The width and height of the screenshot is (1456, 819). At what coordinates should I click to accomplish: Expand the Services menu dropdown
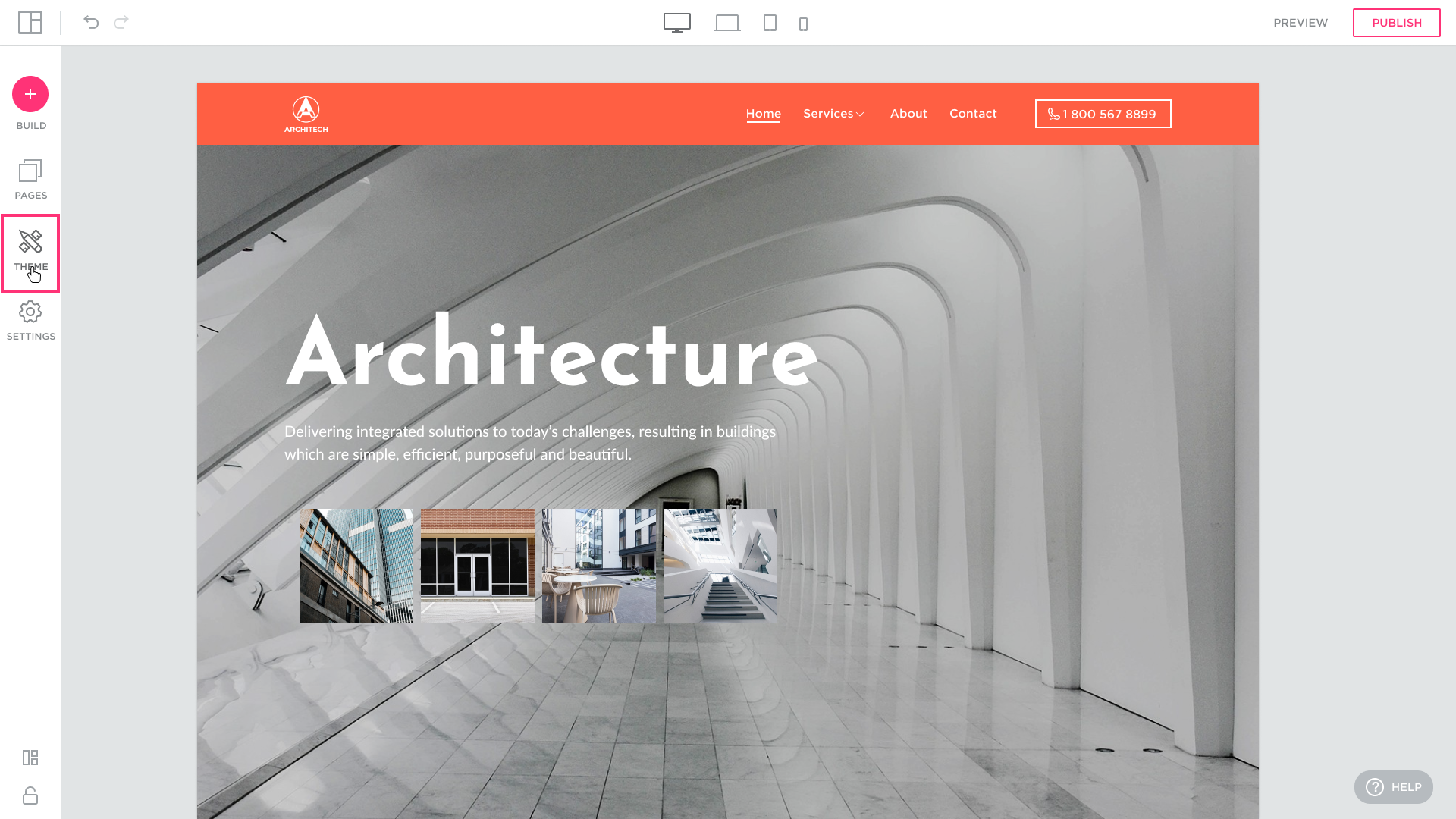click(x=833, y=114)
